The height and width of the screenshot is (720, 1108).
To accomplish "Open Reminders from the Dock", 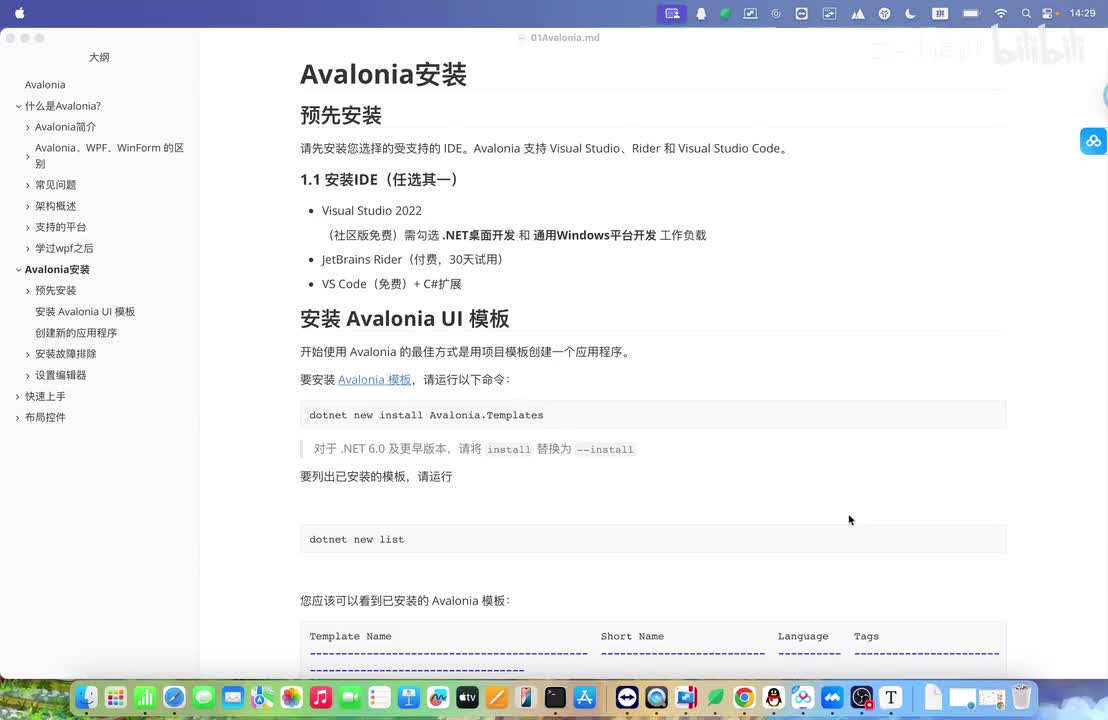I will pos(379,698).
